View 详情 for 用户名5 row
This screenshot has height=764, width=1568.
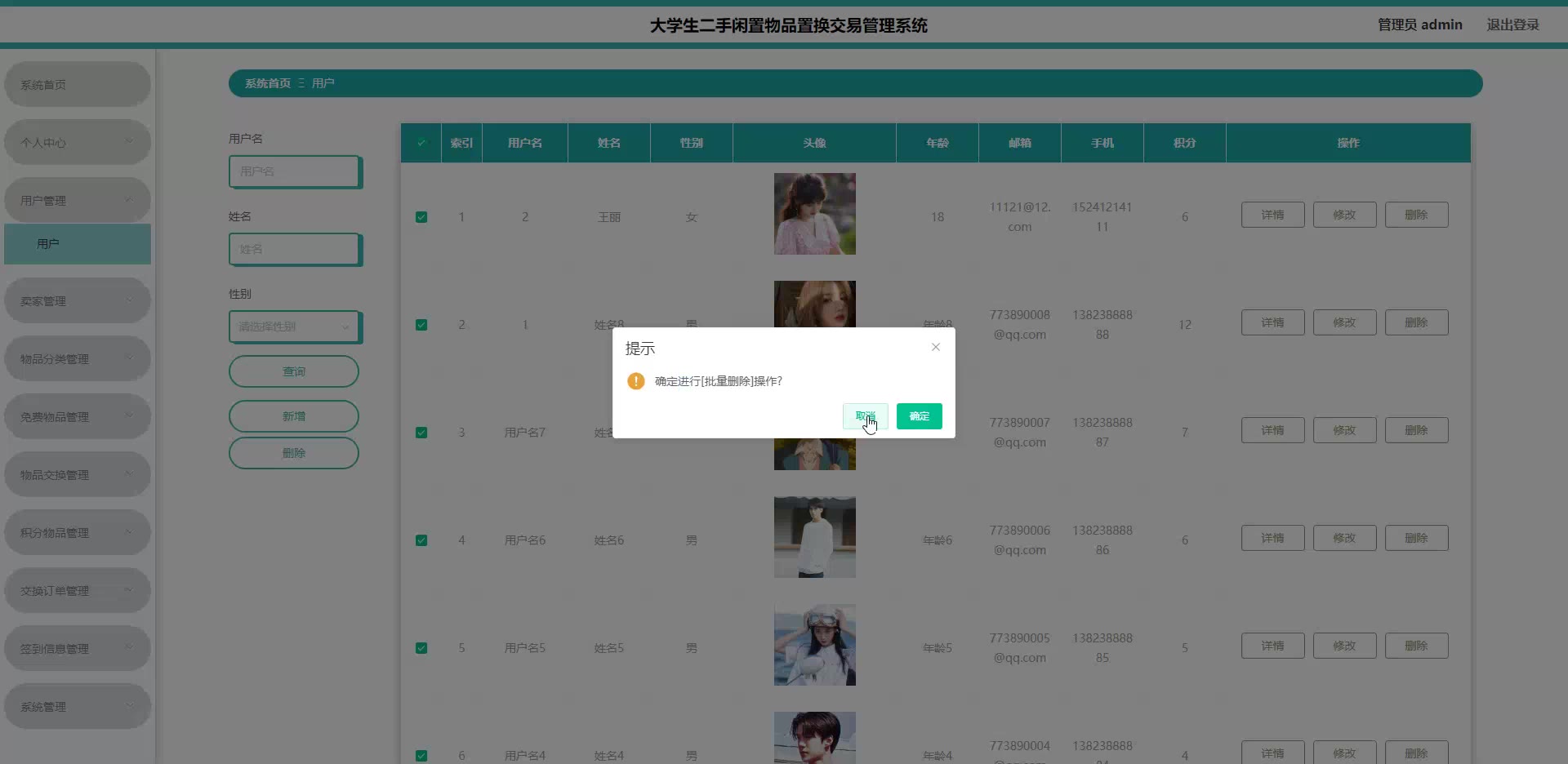(x=1273, y=646)
